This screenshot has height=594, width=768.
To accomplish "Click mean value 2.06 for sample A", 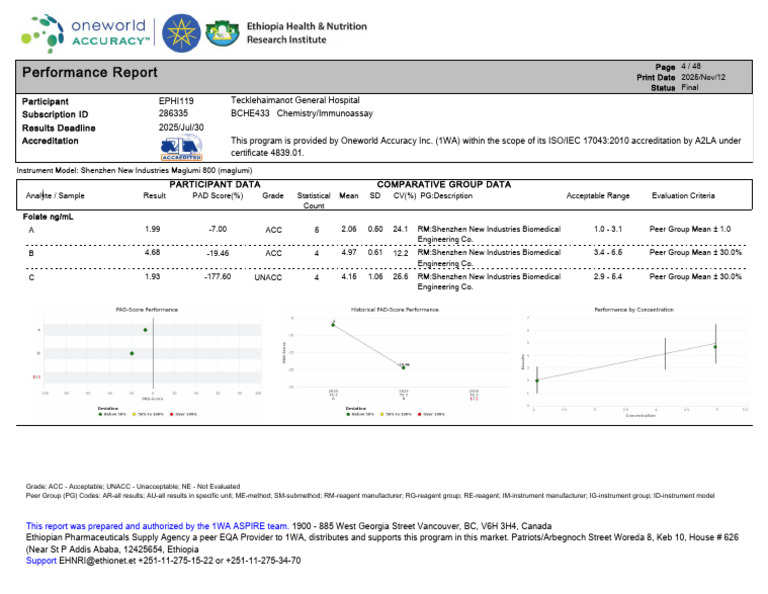I will click(x=349, y=229).
